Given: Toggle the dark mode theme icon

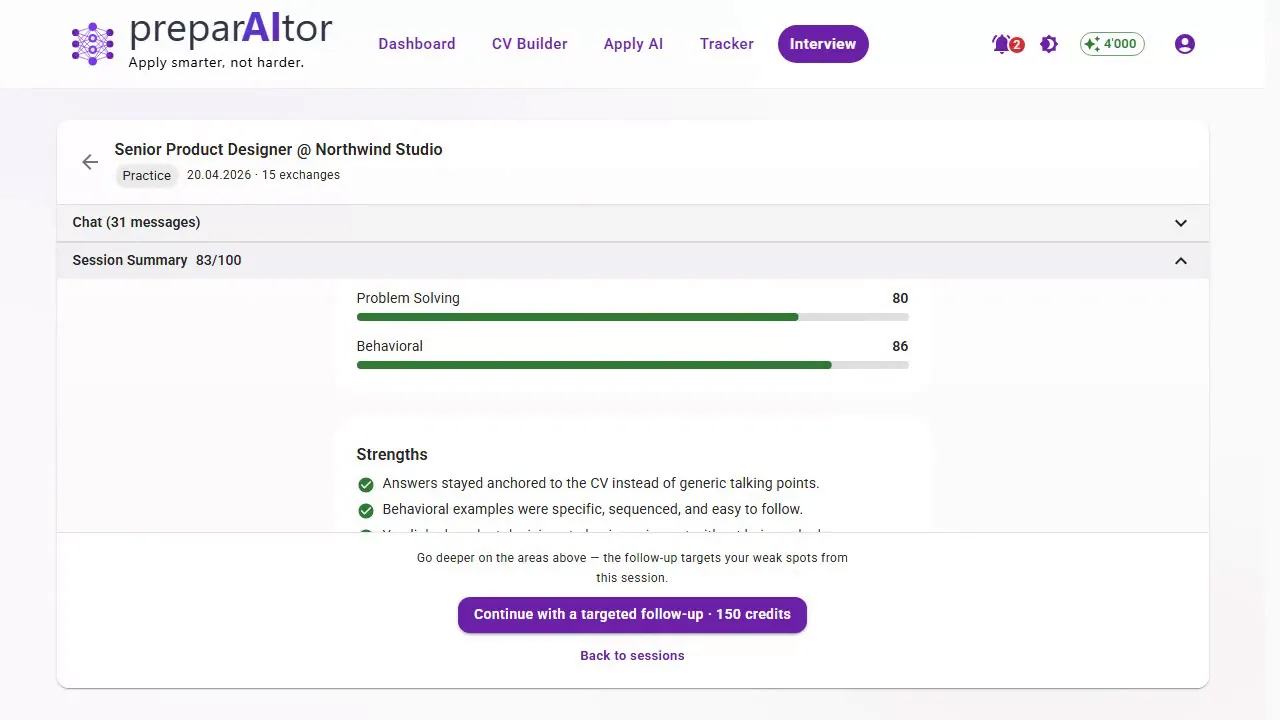Looking at the screenshot, I should click(1049, 44).
